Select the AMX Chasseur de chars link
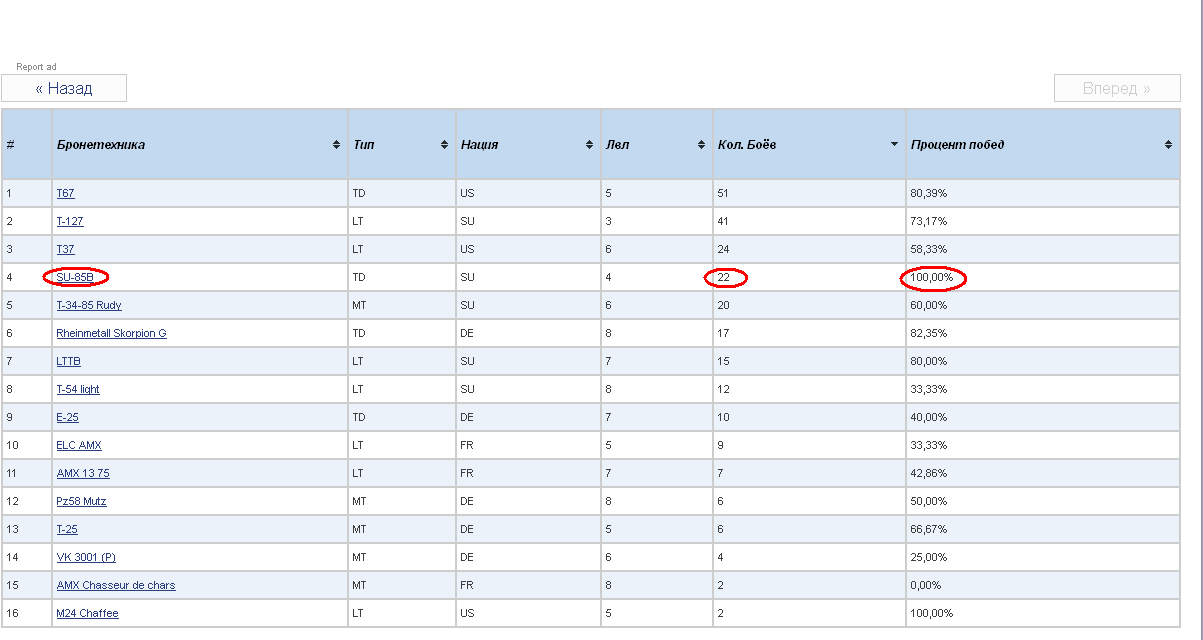1203x640 pixels. [116, 585]
